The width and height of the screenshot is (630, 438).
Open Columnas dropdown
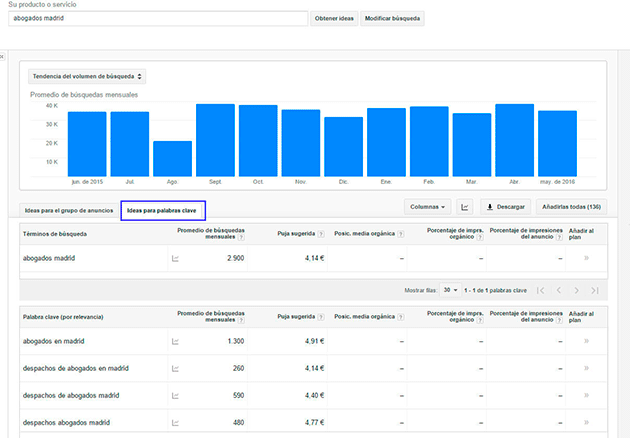point(428,207)
